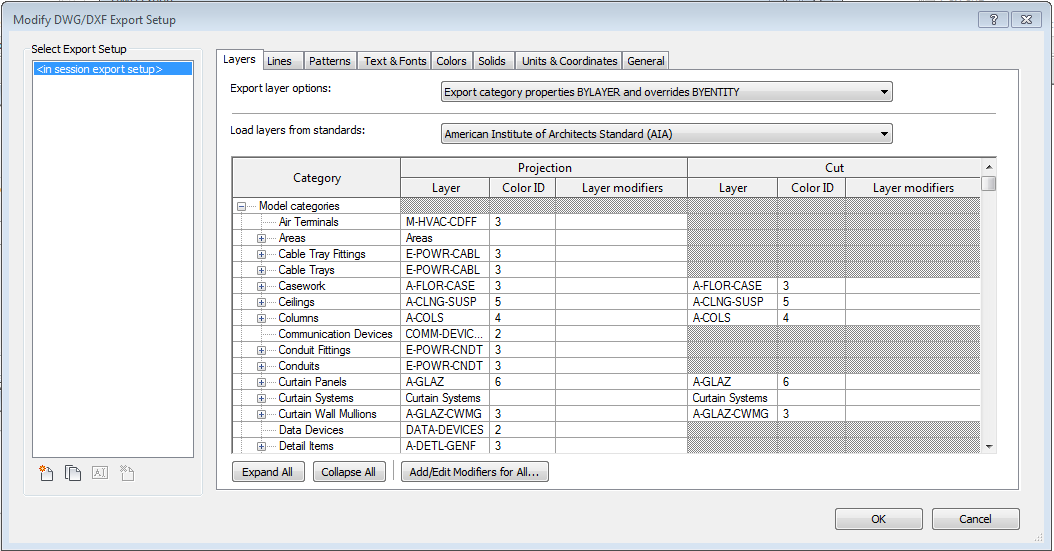The image size is (1054, 551).
Task: Expand the Curtain Panels category
Action: (261, 383)
